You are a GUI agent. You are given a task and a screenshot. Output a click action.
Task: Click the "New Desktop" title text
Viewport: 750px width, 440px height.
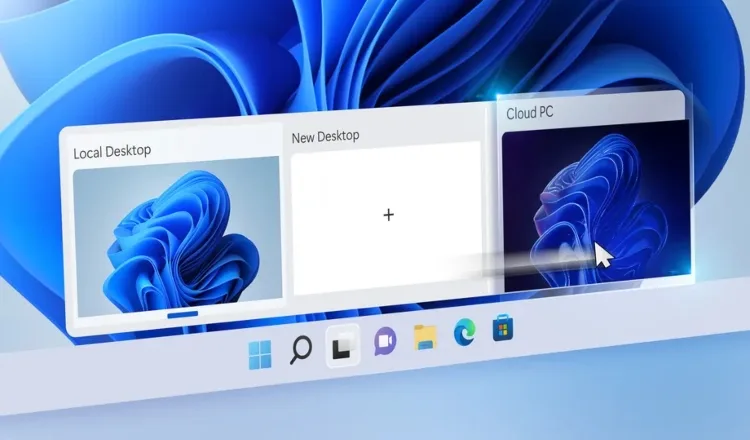pyautogui.click(x=325, y=136)
